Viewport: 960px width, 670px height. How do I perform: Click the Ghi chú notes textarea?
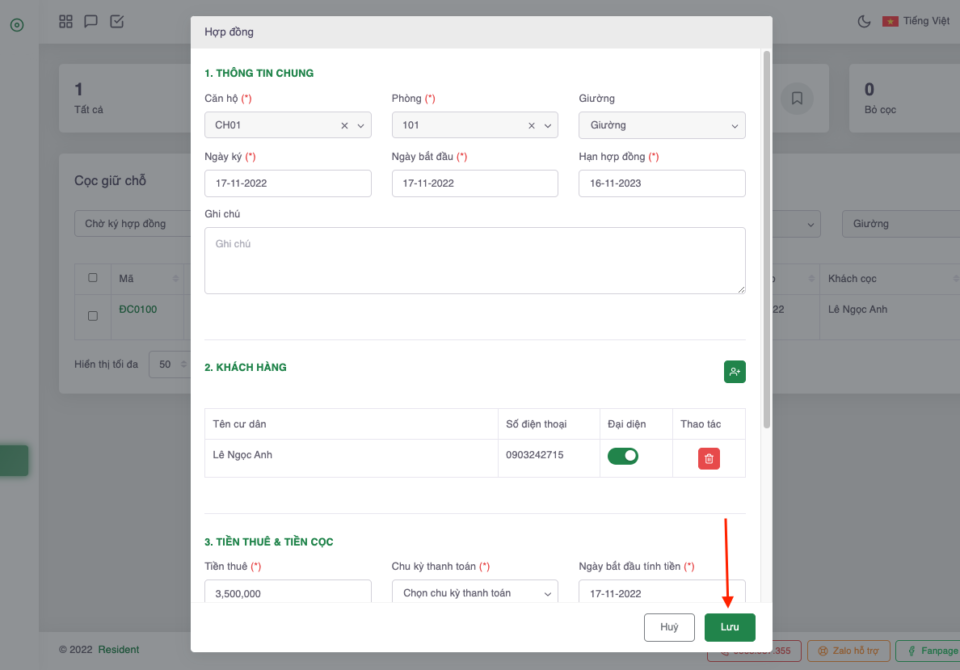474,260
